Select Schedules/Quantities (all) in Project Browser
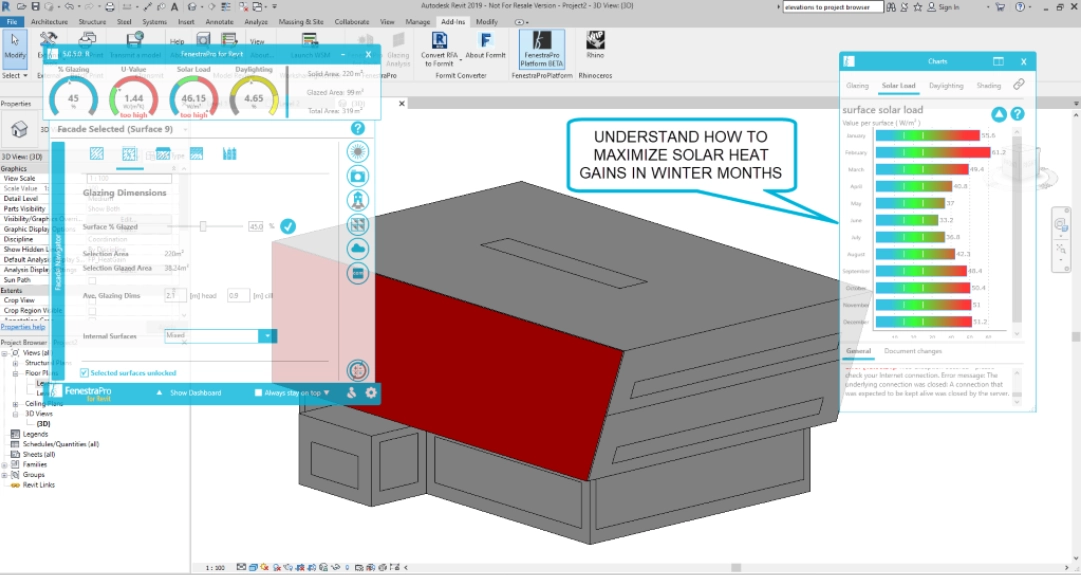1083x575 pixels. 61,445
